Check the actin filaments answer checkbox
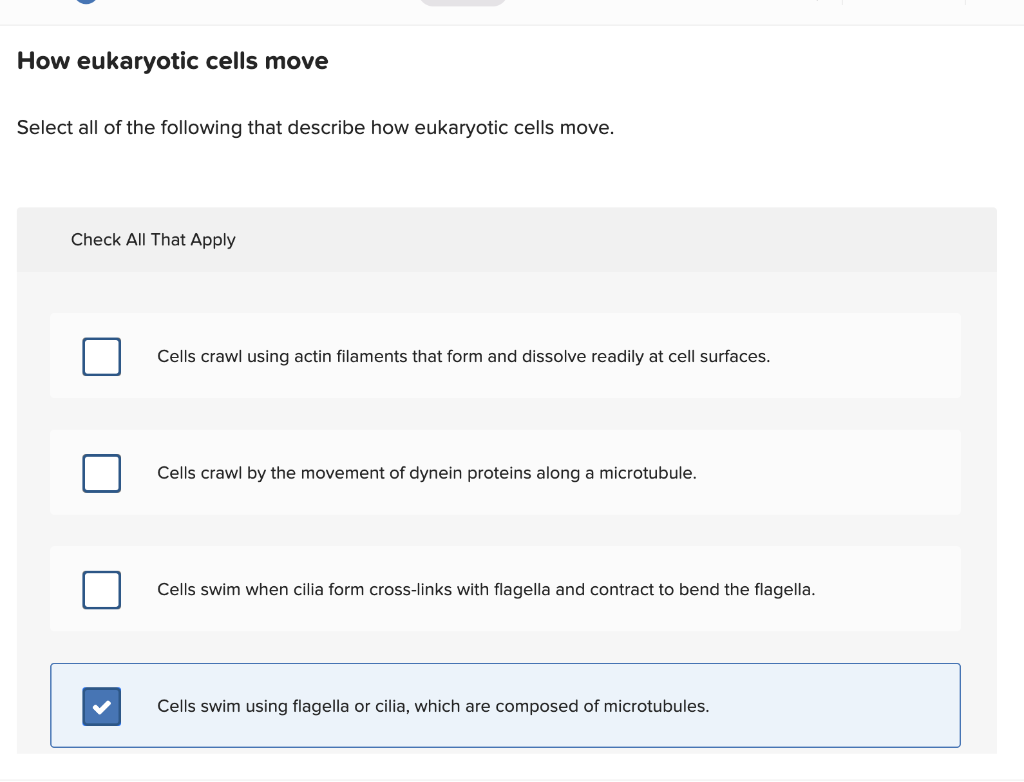The width and height of the screenshot is (1024, 782). click(x=102, y=356)
